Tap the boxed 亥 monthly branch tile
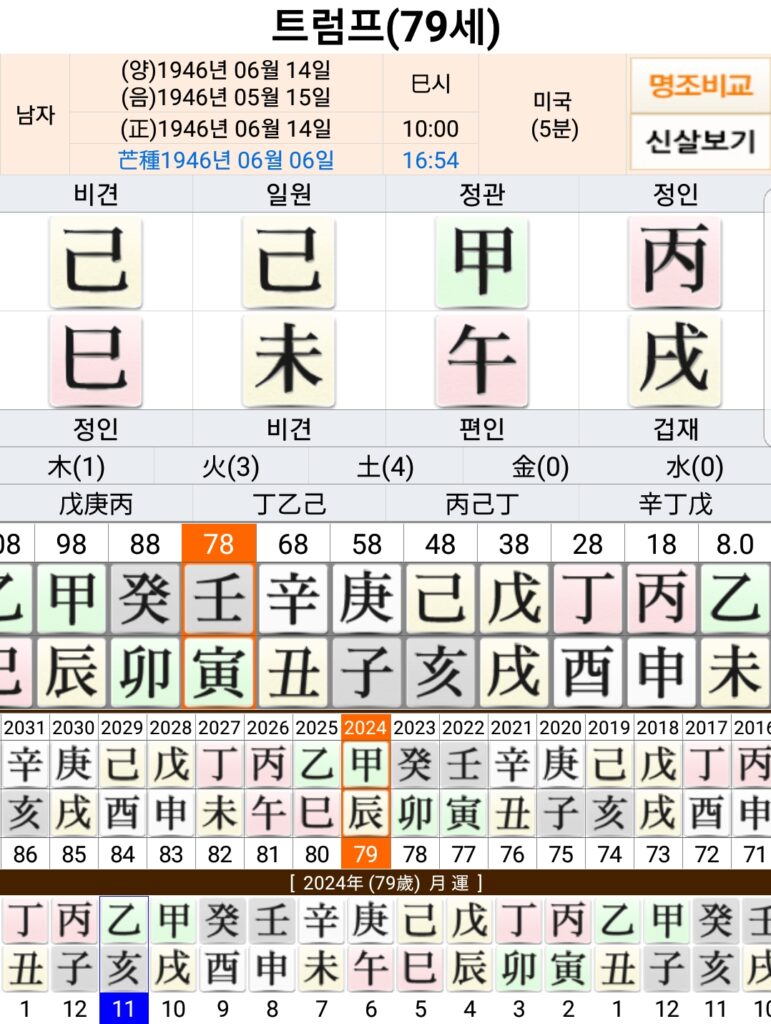This screenshot has width=771, height=1024. [x=123, y=968]
